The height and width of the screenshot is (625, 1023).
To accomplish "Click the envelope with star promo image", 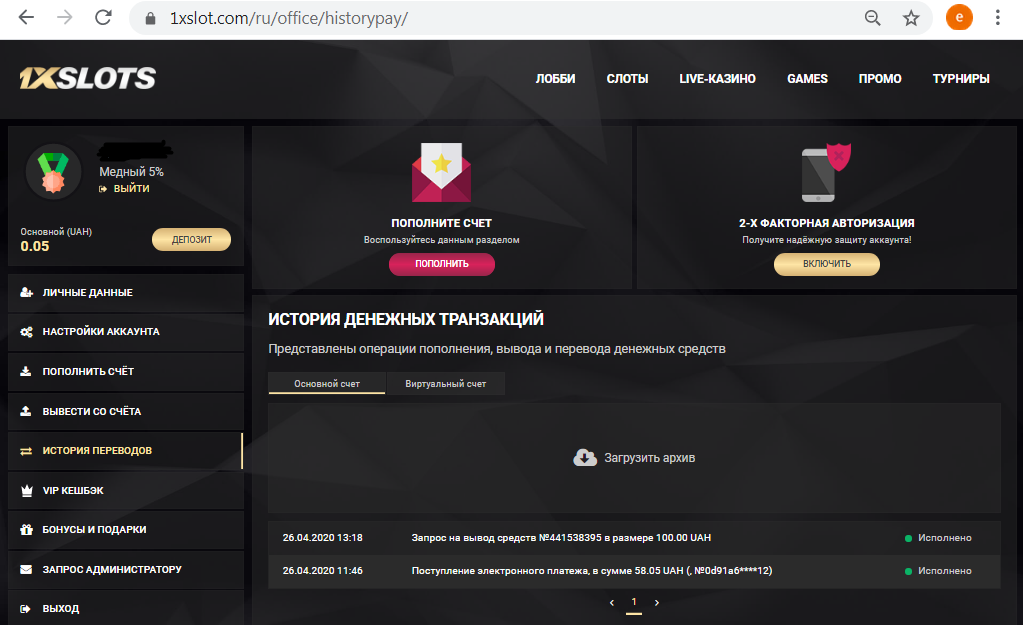I will pyautogui.click(x=442, y=172).
